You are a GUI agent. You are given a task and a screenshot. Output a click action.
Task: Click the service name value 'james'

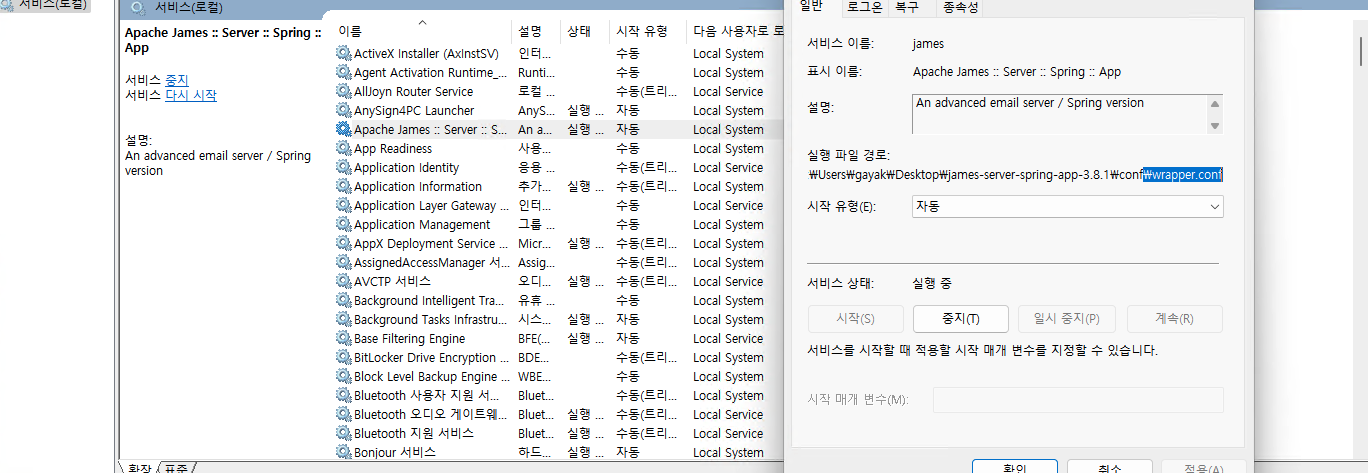928,44
